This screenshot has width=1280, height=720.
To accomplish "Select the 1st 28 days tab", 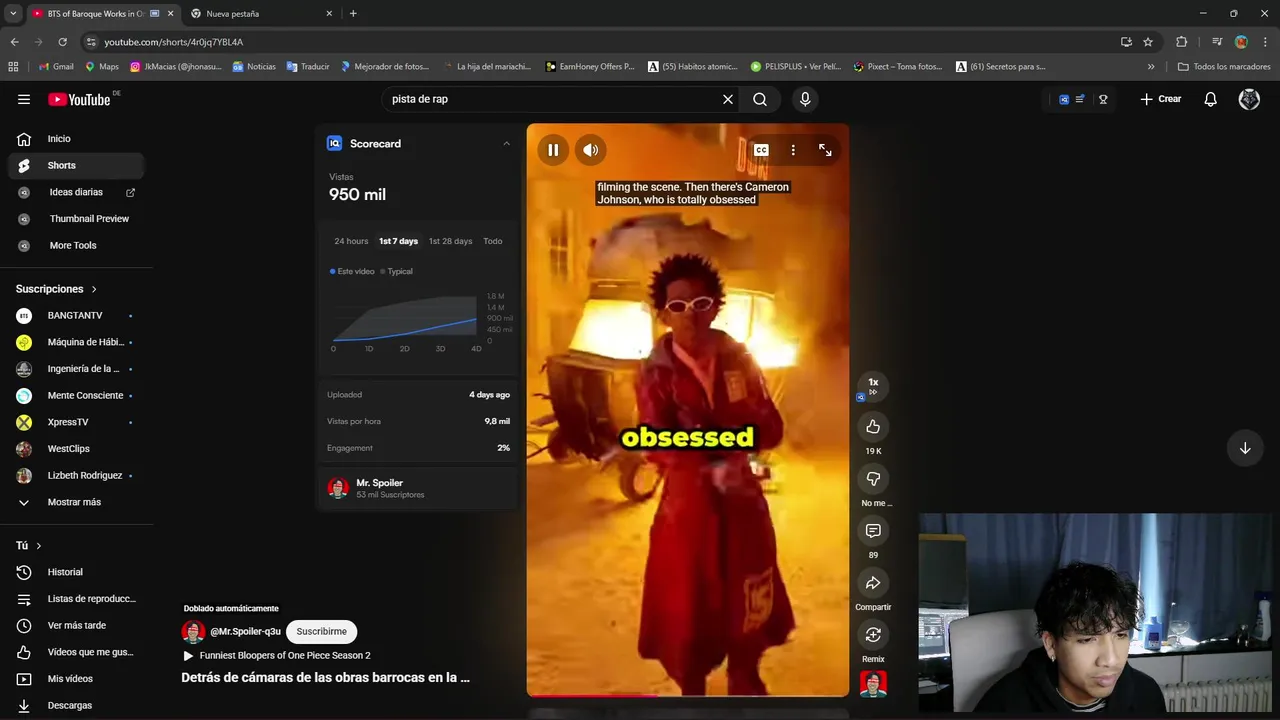I will coord(450,241).
